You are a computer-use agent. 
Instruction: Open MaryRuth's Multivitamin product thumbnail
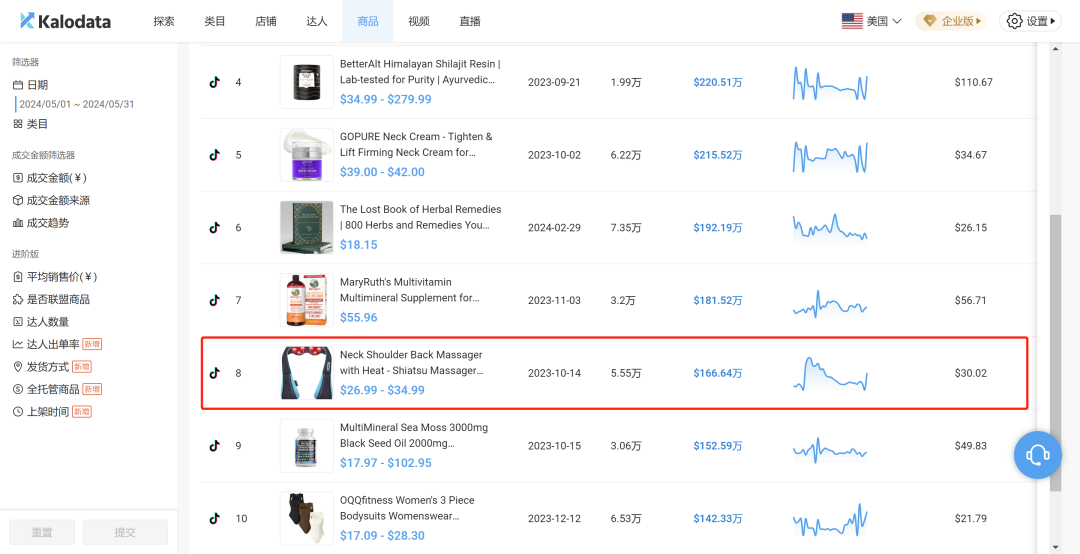(x=307, y=300)
